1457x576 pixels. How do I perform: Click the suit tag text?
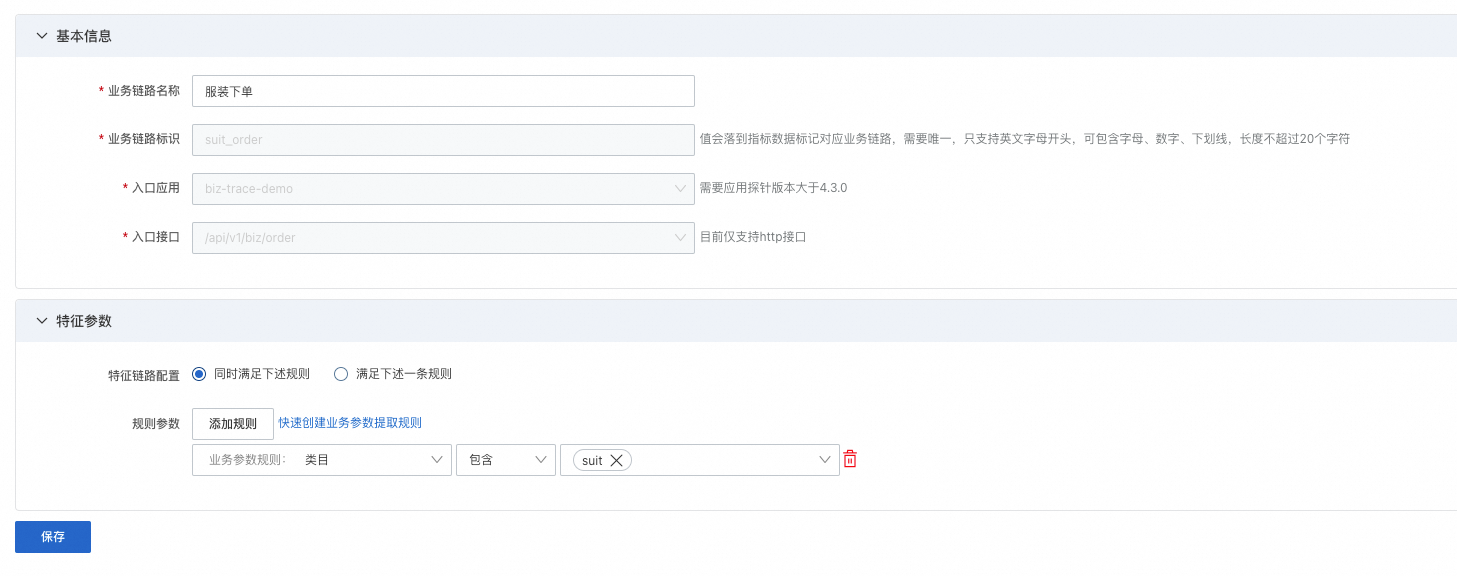click(x=592, y=461)
